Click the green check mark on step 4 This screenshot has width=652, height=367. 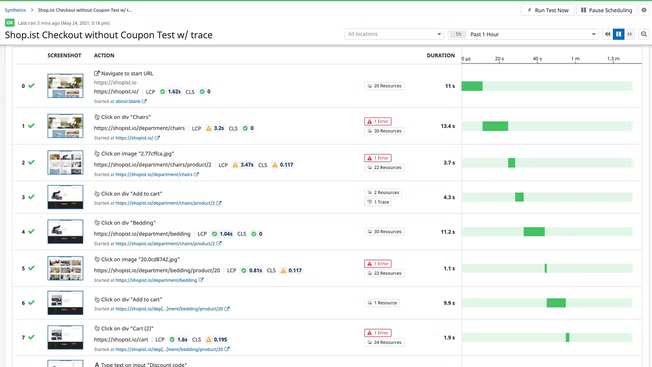[x=31, y=232]
